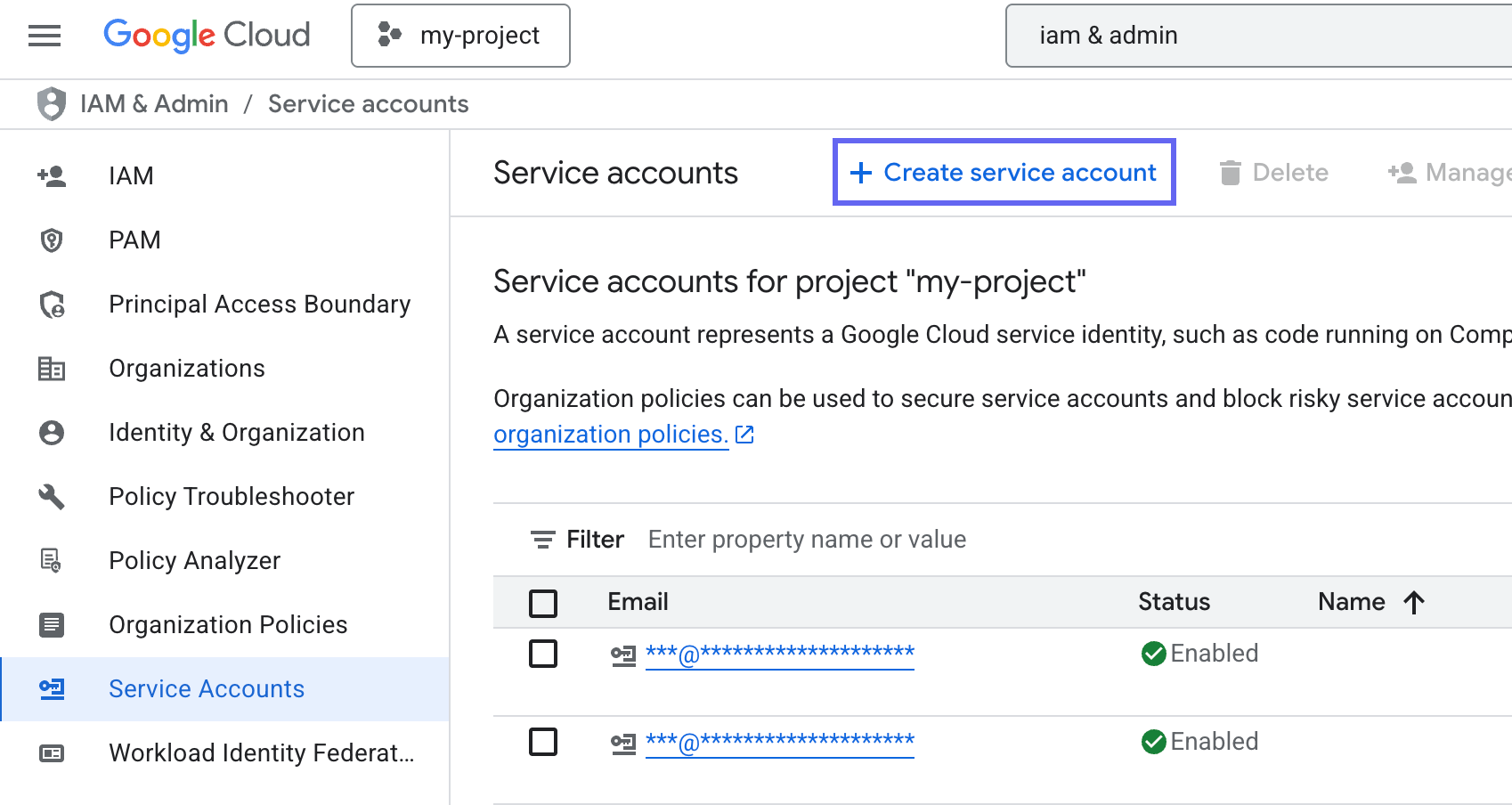Viewport: 1512px width, 805px height.
Task: Click the Principal Access Boundary shield icon
Action: (51, 304)
